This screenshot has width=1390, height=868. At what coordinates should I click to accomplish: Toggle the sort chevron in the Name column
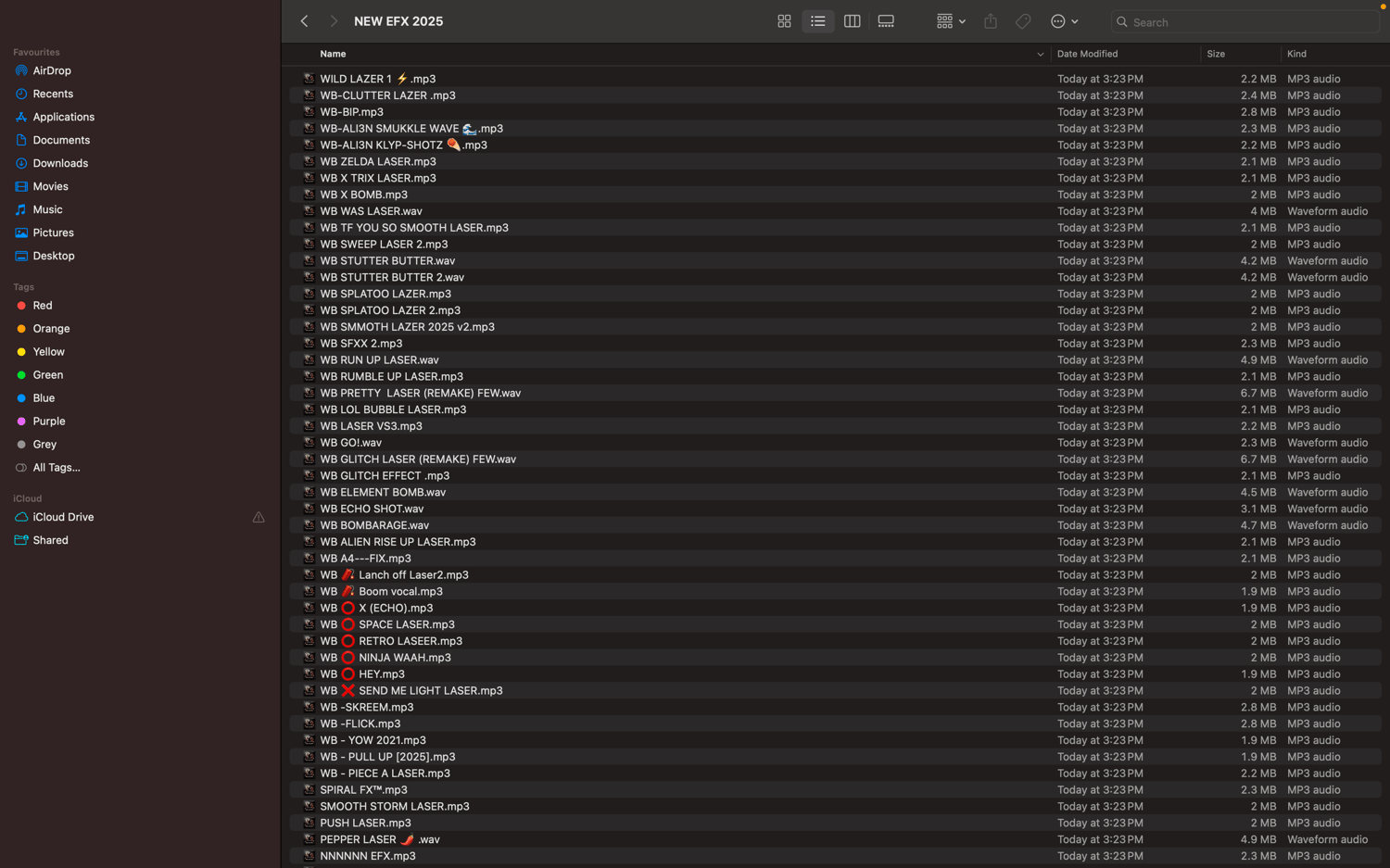(x=1040, y=55)
